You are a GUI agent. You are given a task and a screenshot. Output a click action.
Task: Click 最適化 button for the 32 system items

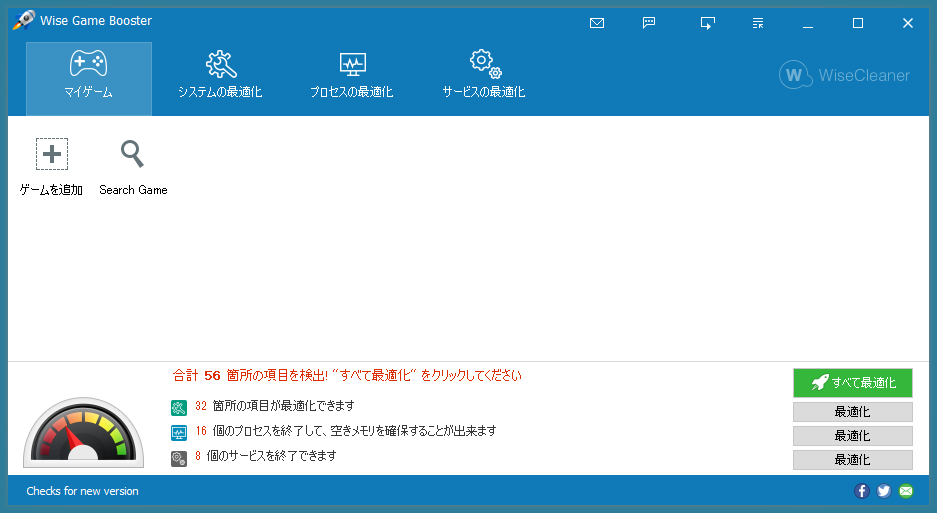click(852, 412)
